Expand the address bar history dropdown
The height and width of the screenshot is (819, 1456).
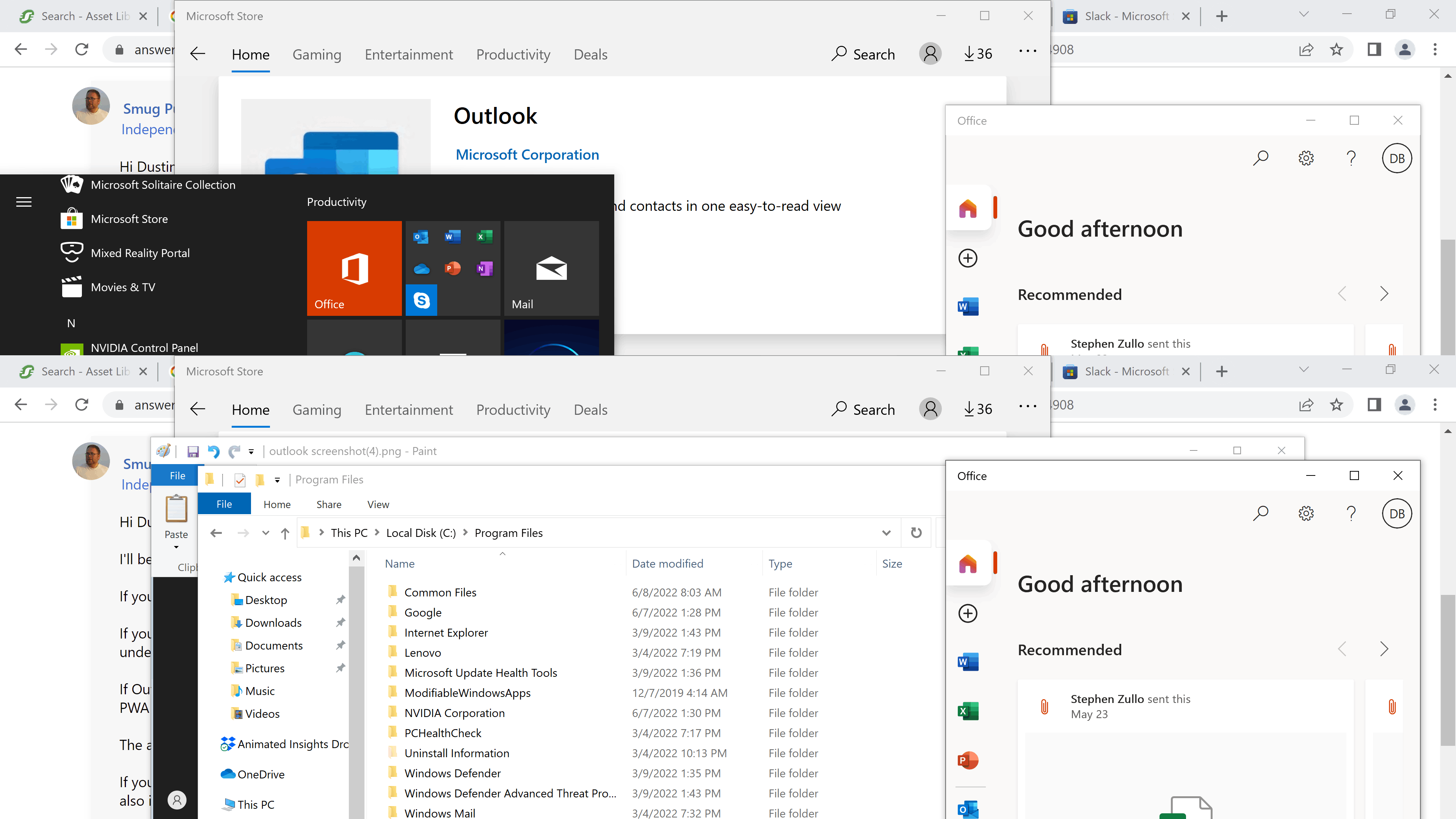[x=886, y=533]
